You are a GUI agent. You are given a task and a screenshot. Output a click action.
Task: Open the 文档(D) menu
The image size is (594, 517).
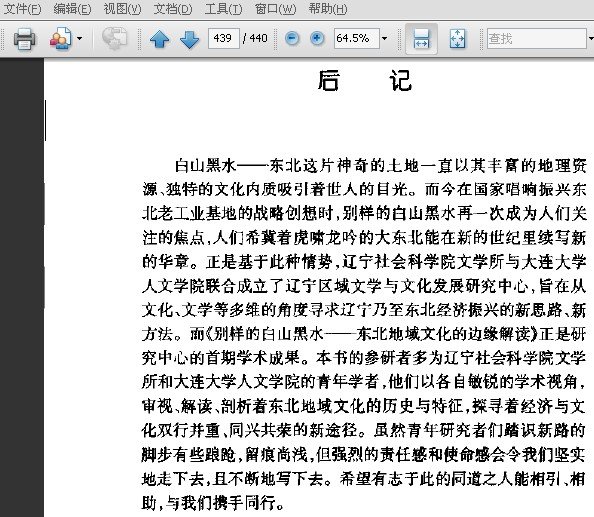(173, 8)
